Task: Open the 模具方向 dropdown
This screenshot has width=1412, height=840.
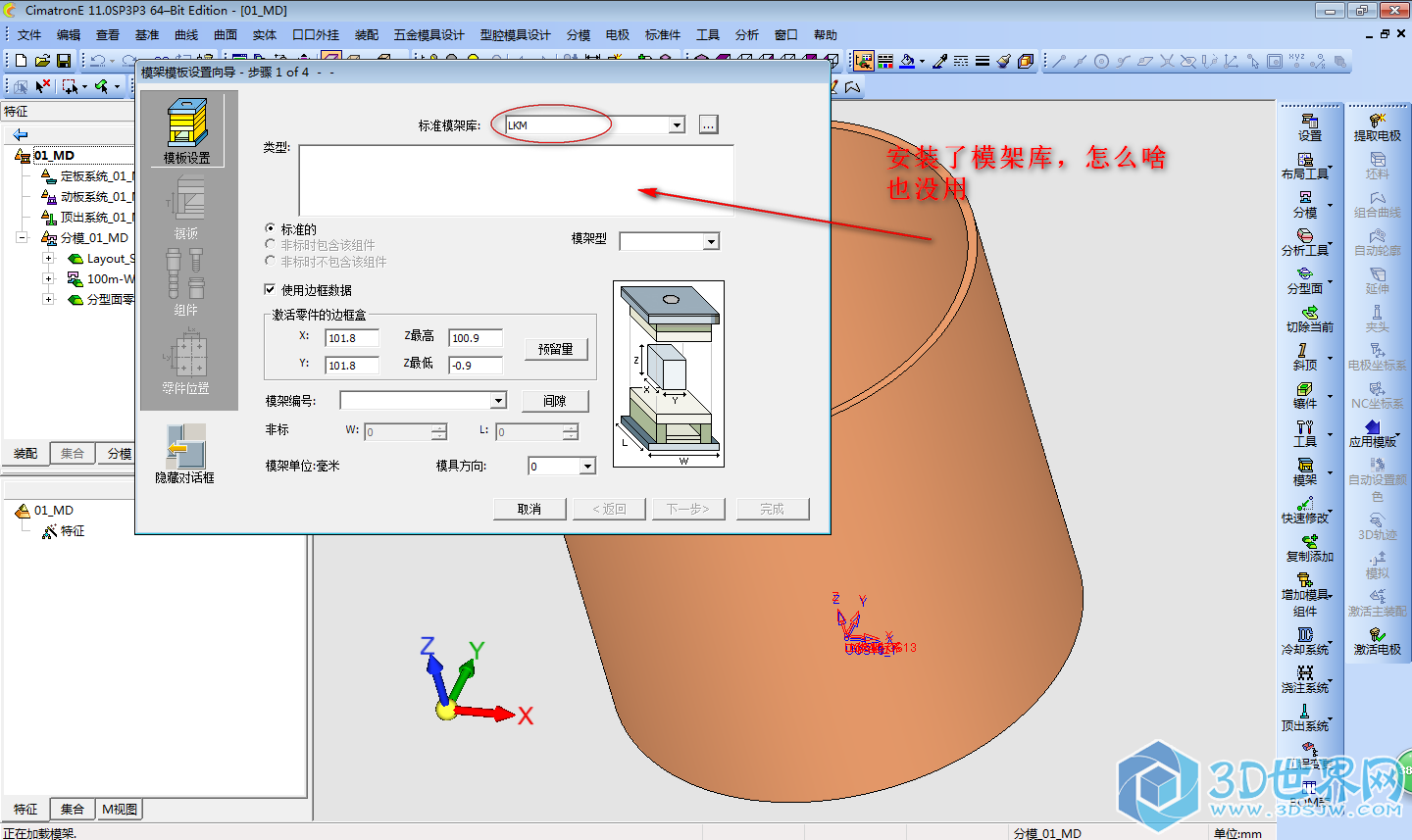Action: coord(587,467)
